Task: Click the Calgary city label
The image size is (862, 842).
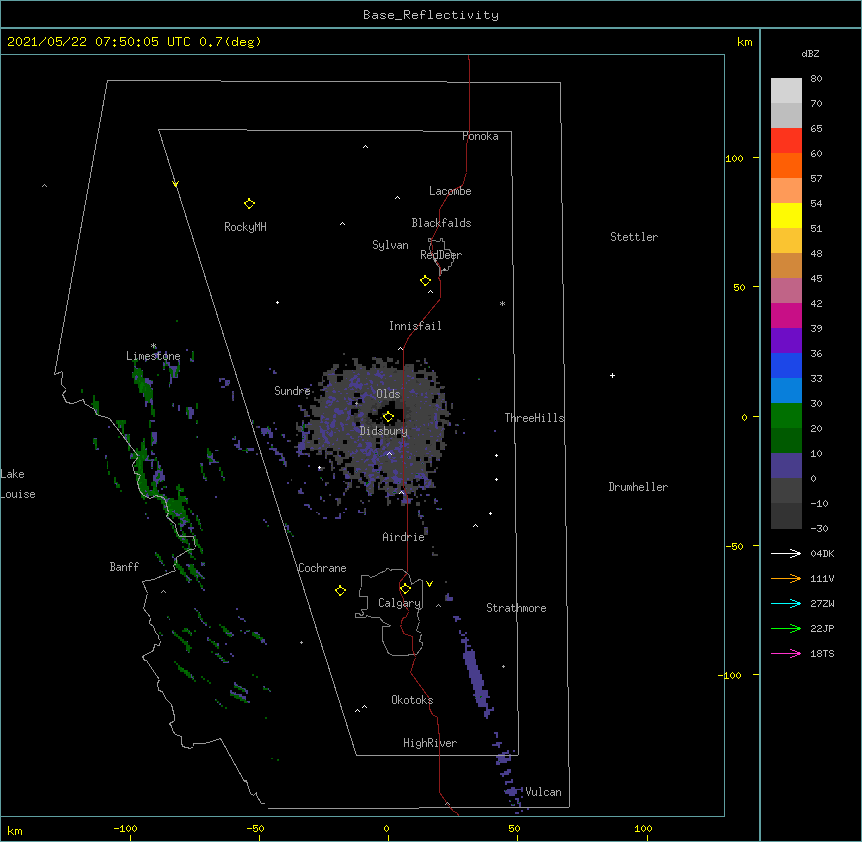Action: coord(400,603)
